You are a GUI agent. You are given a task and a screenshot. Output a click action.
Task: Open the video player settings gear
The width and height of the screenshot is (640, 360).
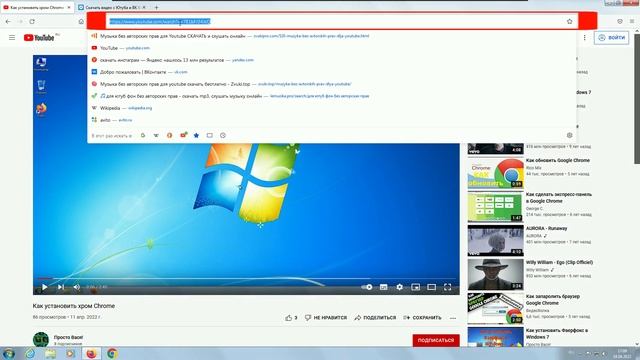pos(399,287)
